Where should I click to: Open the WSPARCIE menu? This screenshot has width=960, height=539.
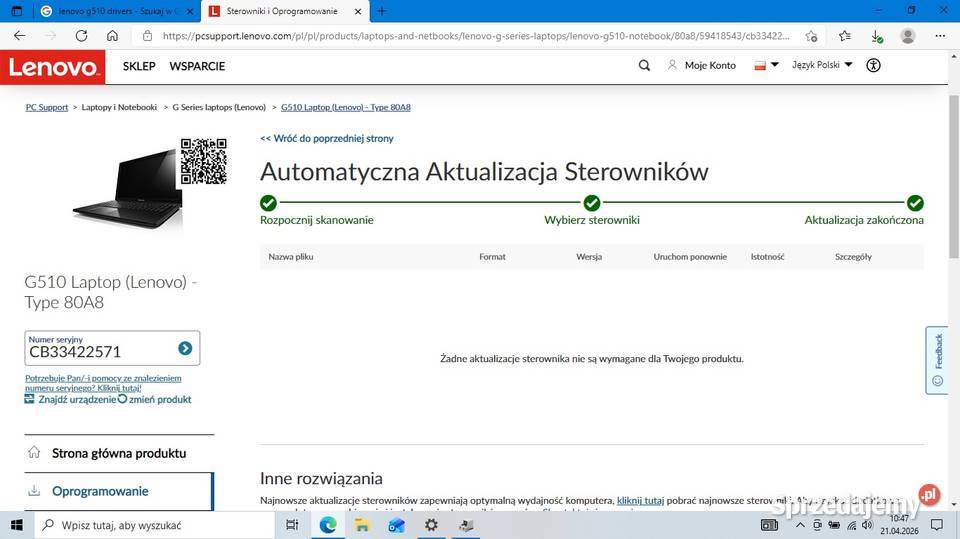pos(197,66)
